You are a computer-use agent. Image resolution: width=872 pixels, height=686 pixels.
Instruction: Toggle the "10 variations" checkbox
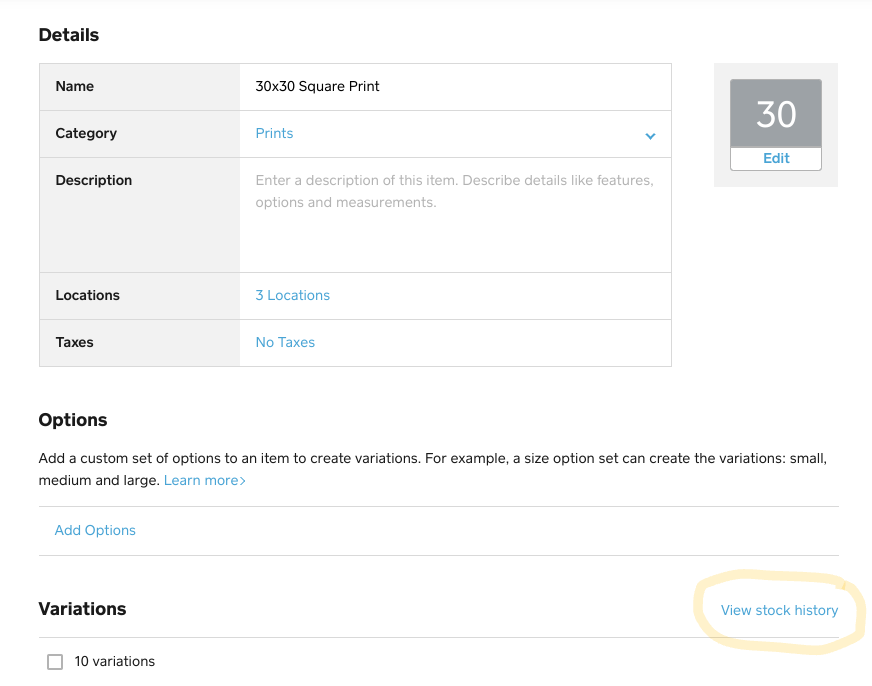point(55,661)
